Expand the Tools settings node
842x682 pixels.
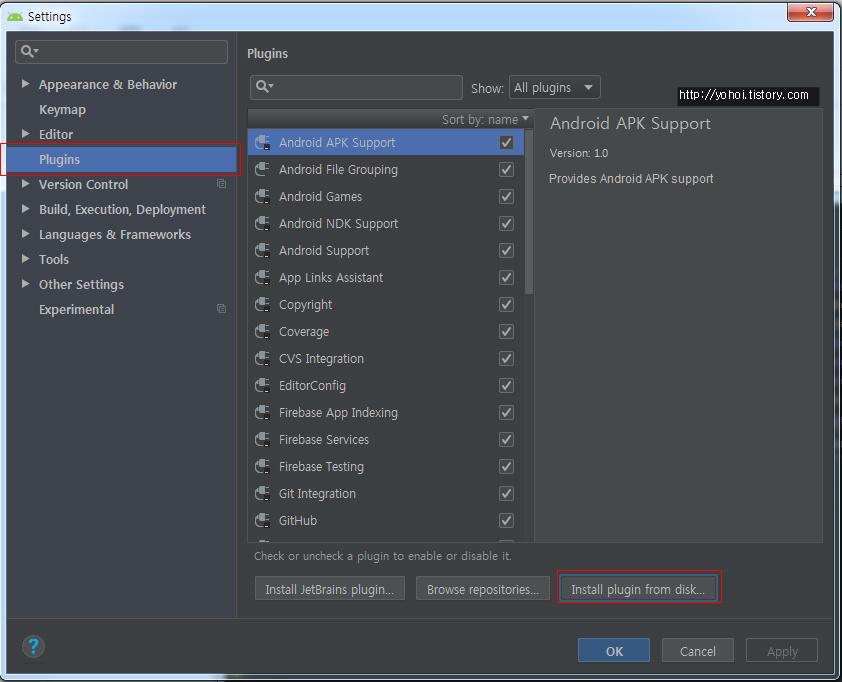click(25, 259)
